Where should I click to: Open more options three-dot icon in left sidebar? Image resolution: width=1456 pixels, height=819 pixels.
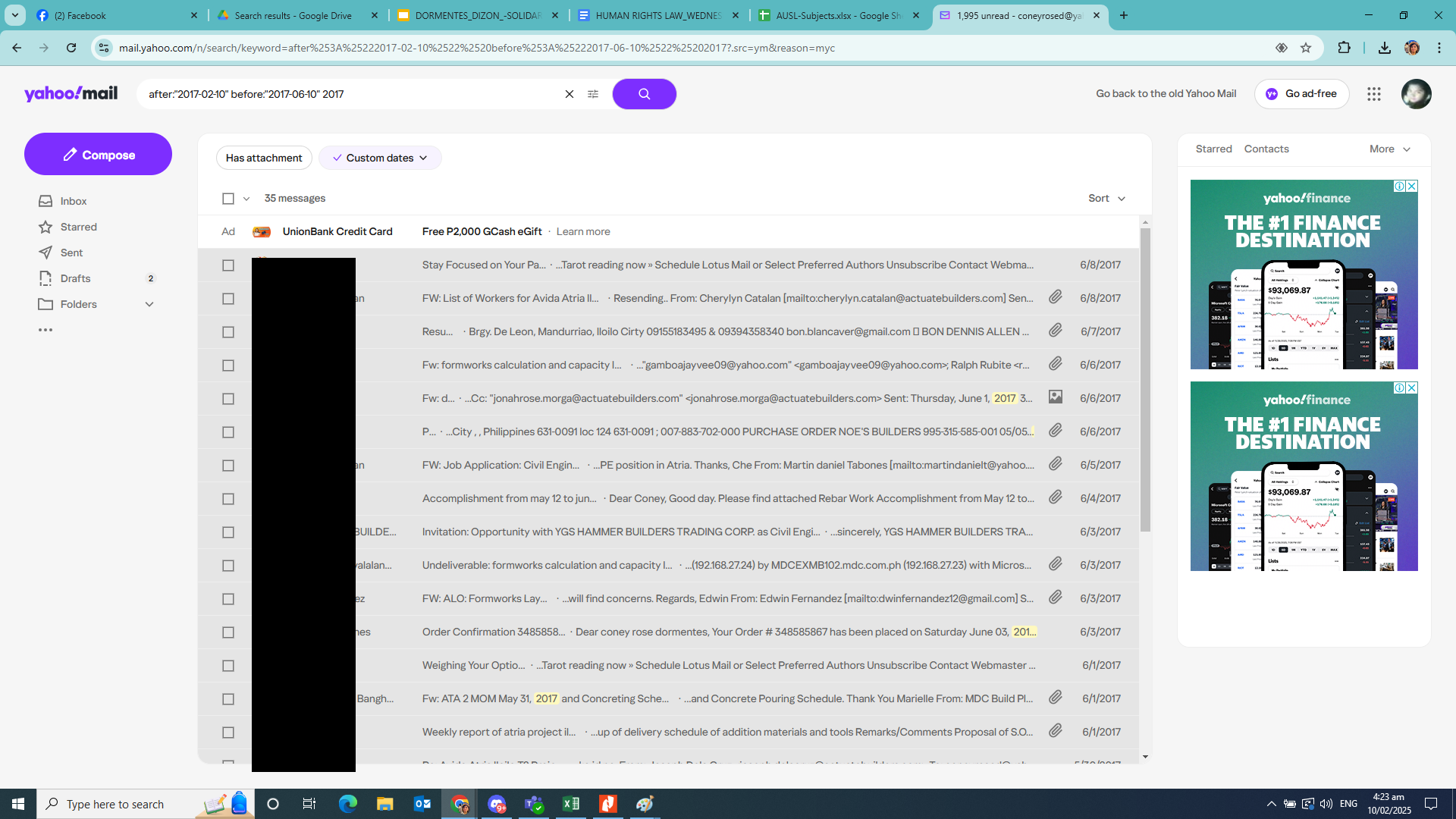(x=45, y=330)
